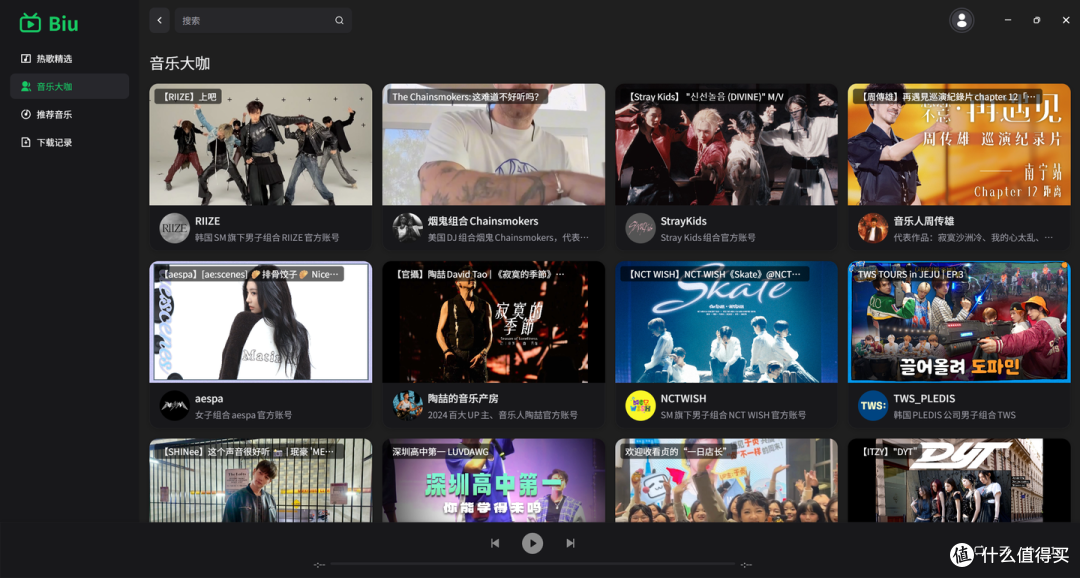Open the aespa channel name
This screenshot has width=1080, height=578.
[x=209, y=399]
